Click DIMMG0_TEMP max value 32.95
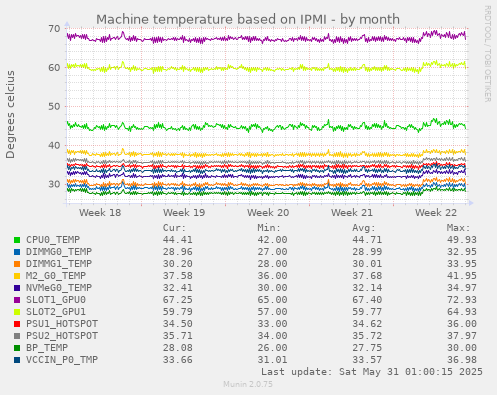This screenshot has height=395, width=497. (x=462, y=252)
